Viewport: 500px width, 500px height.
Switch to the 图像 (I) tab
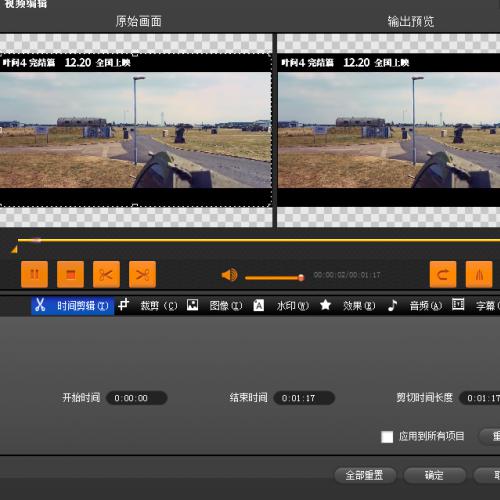pos(215,306)
